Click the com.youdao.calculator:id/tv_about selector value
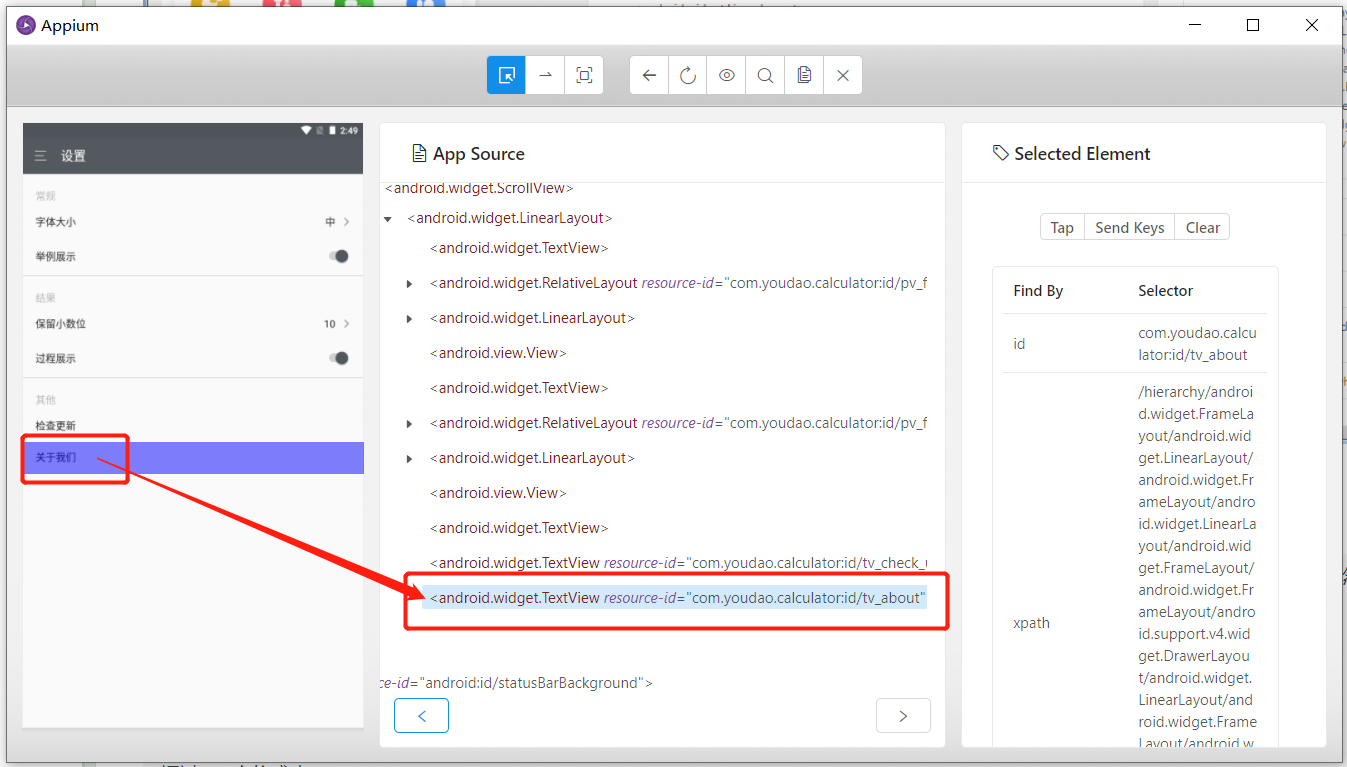The image size is (1347, 767). 1197,343
